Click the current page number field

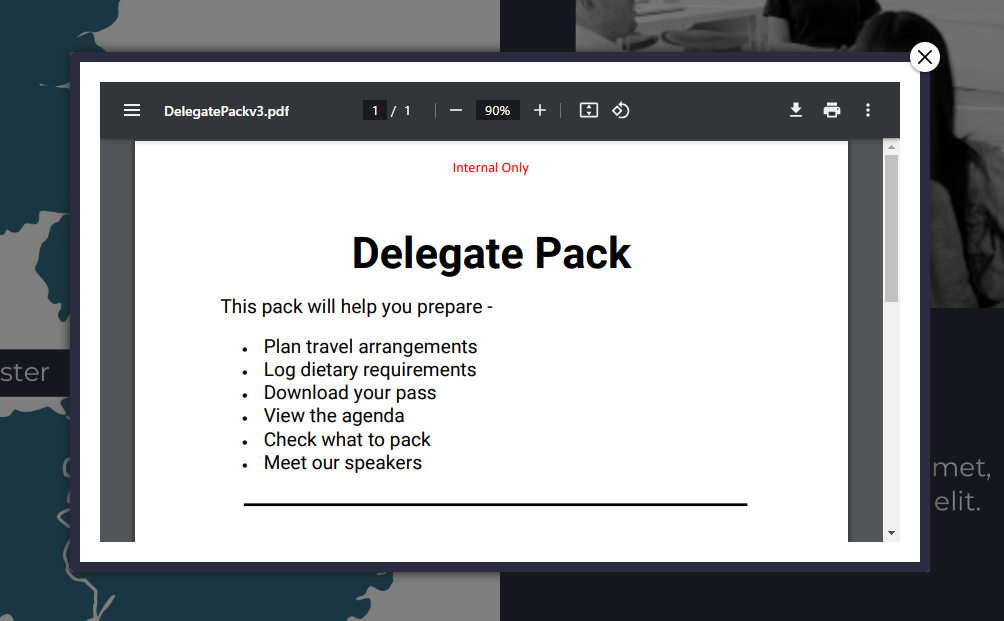point(375,110)
